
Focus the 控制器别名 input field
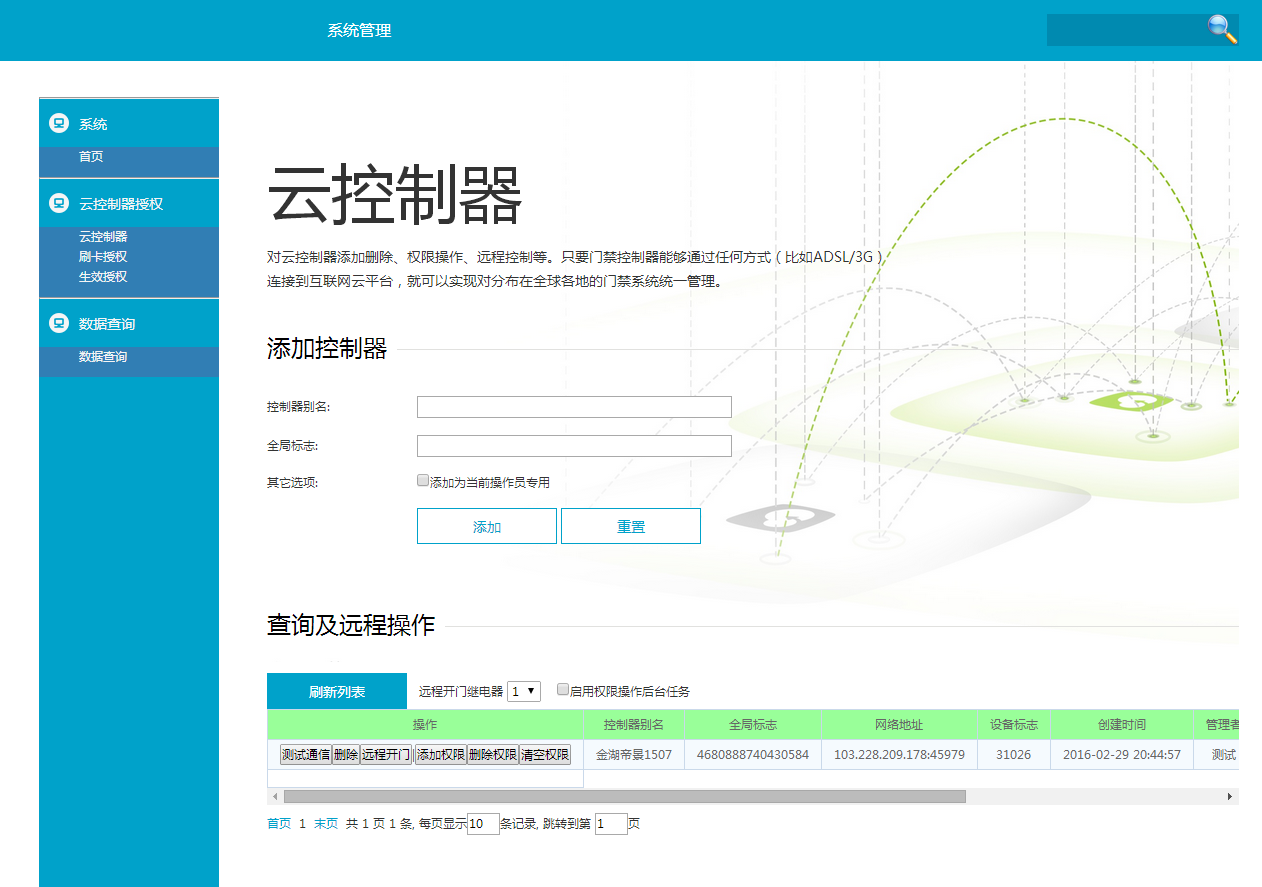pyautogui.click(x=574, y=407)
